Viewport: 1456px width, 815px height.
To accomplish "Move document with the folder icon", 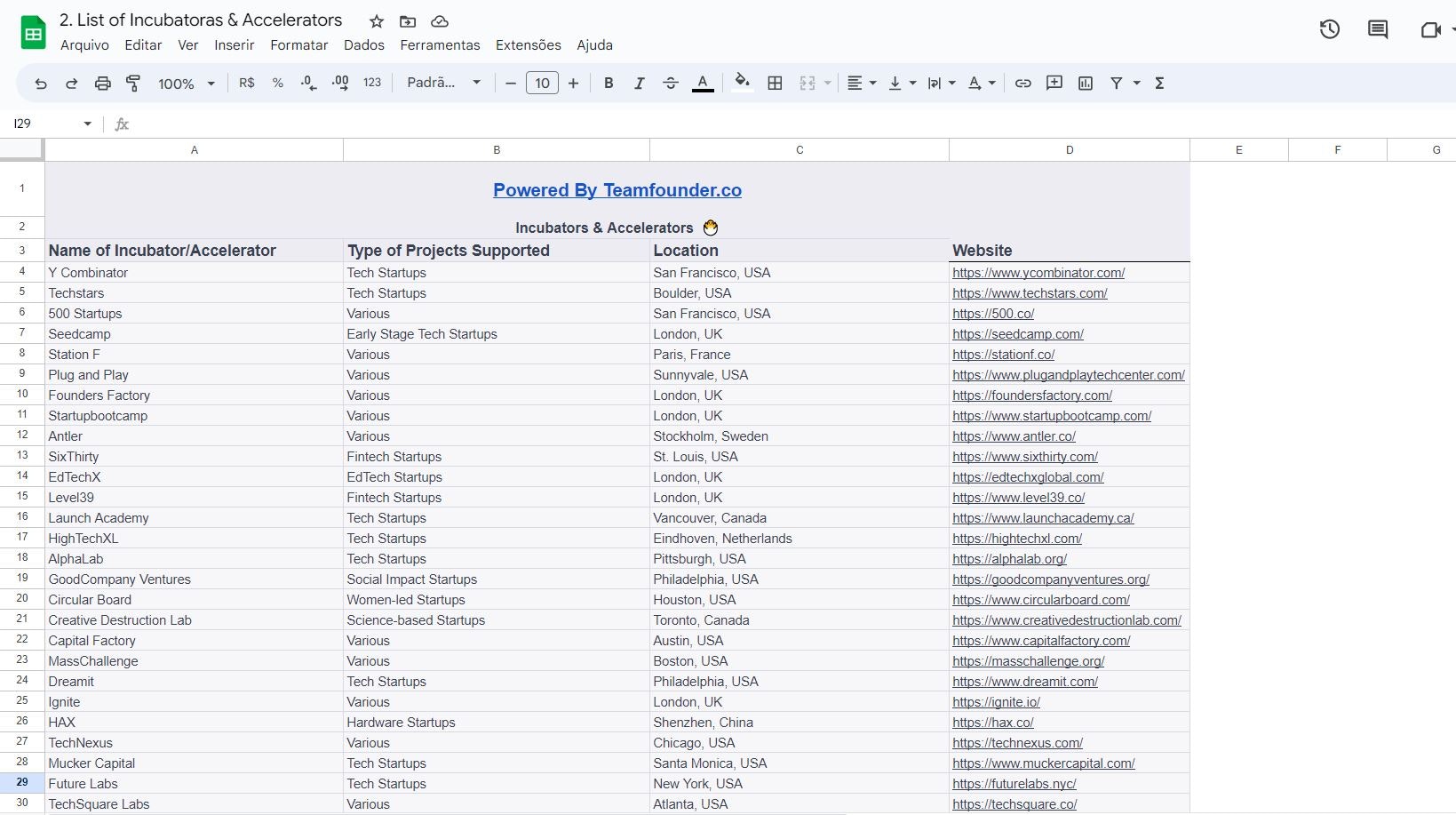I will (x=408, y=21).
